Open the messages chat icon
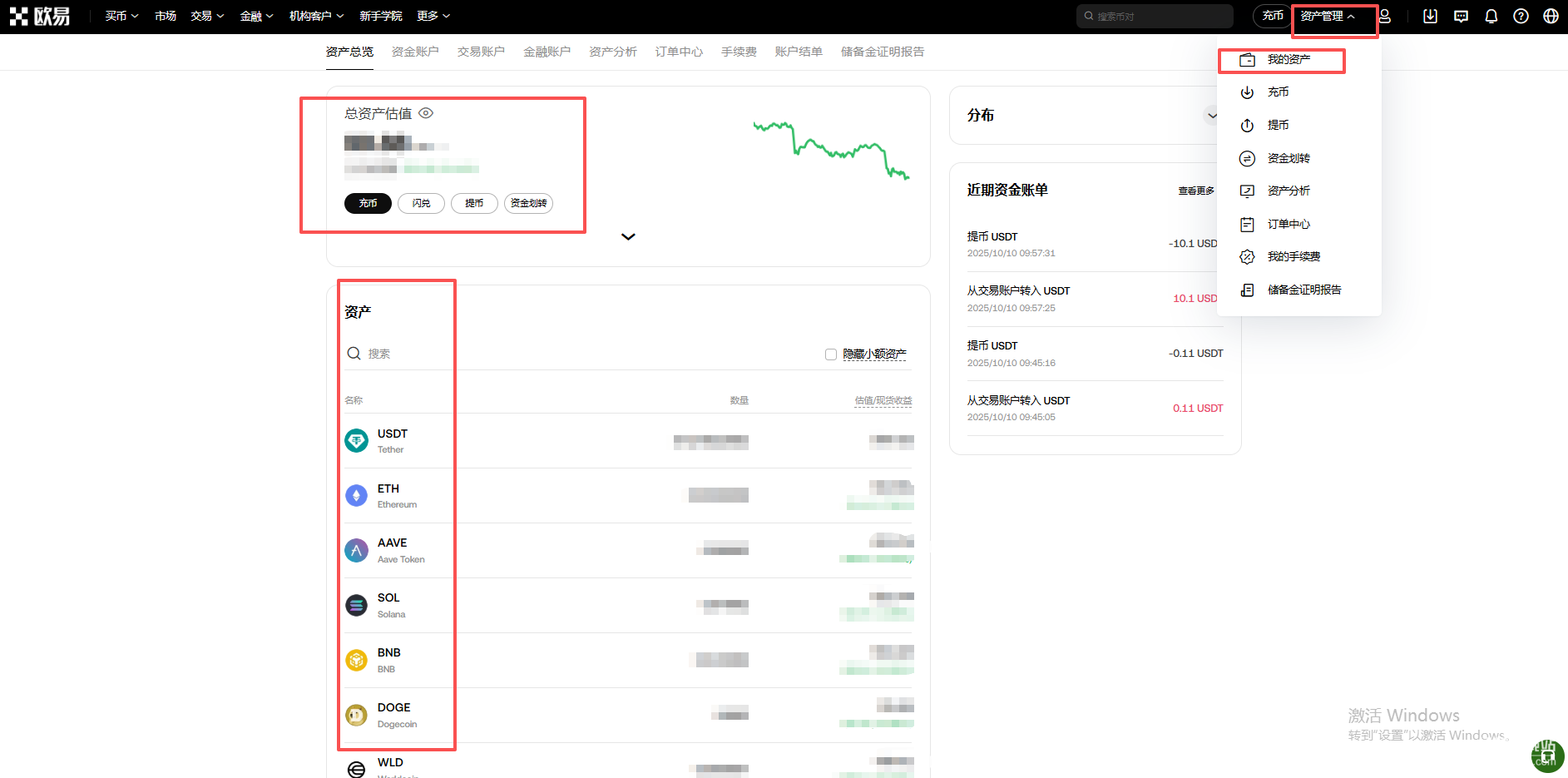Screen dimensions: 1568x778 tap(1461, 16)
